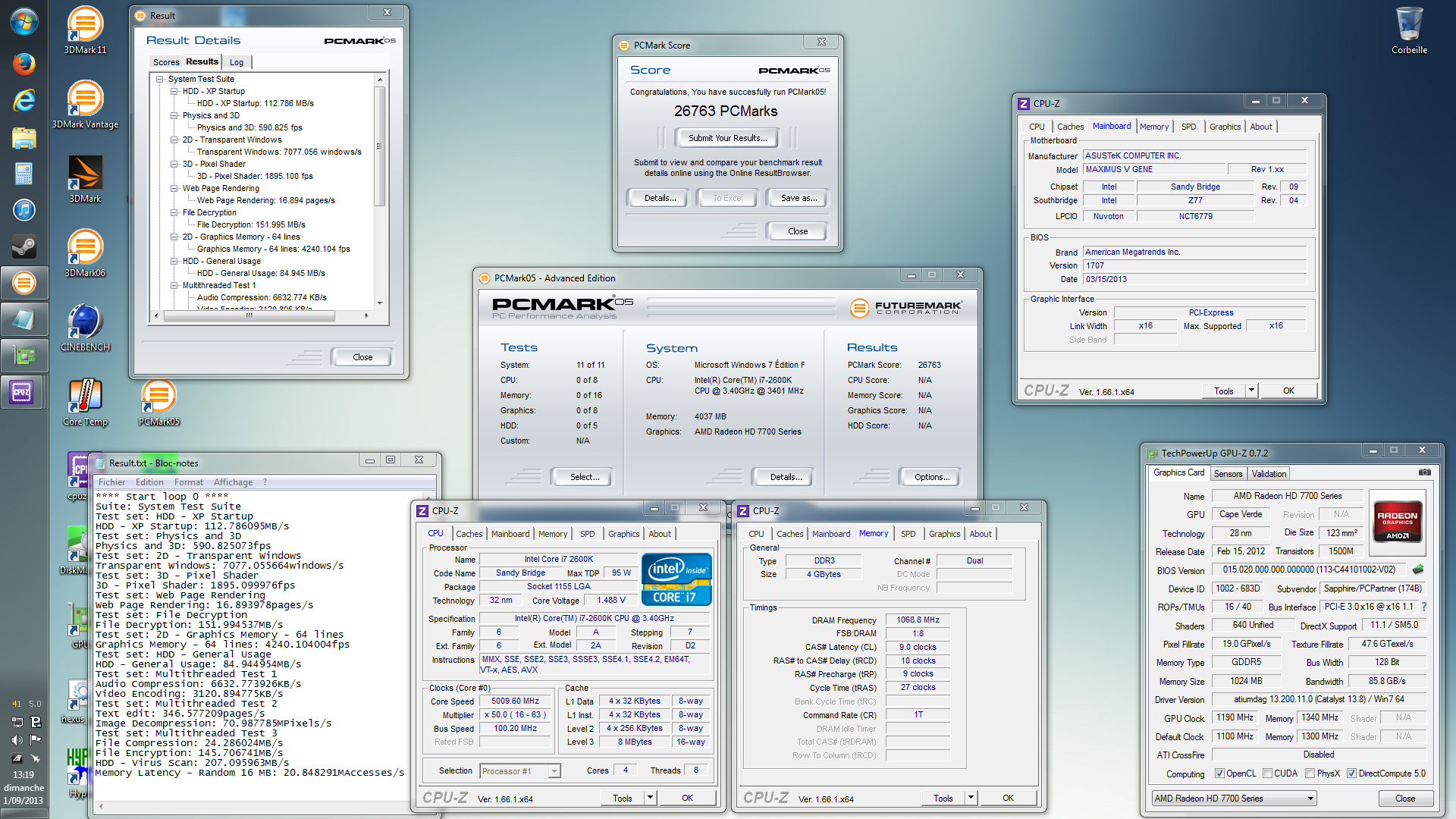Switch to CPU-Z taskbar button
Viewport: 1456px width, 819px height.
(24, 392)
